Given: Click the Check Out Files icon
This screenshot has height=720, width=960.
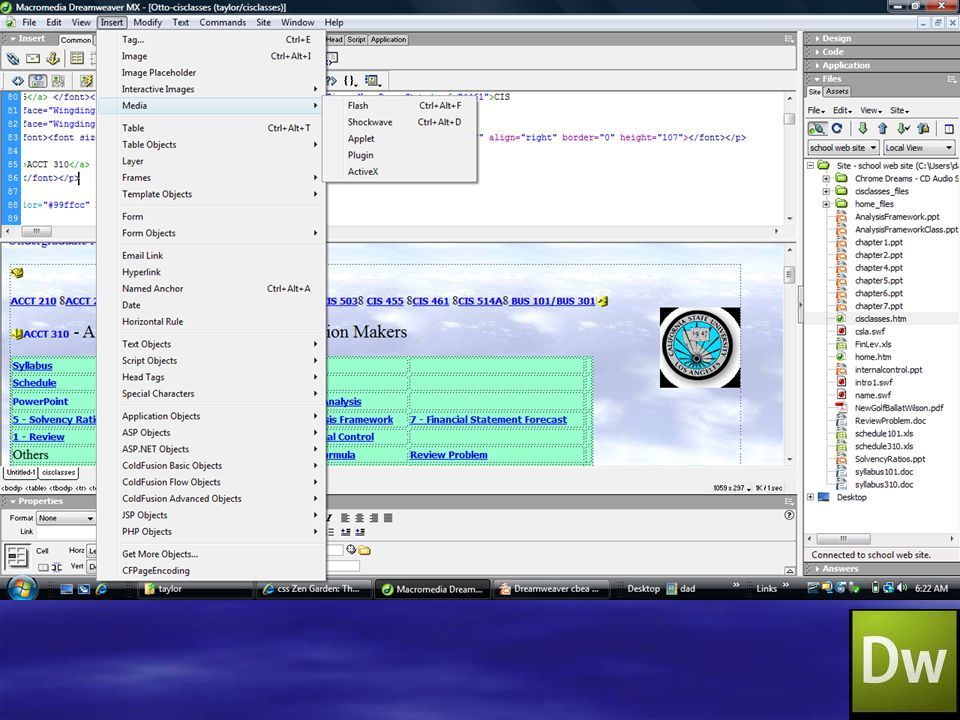Looking at the screenshot, I should [903, 129].
